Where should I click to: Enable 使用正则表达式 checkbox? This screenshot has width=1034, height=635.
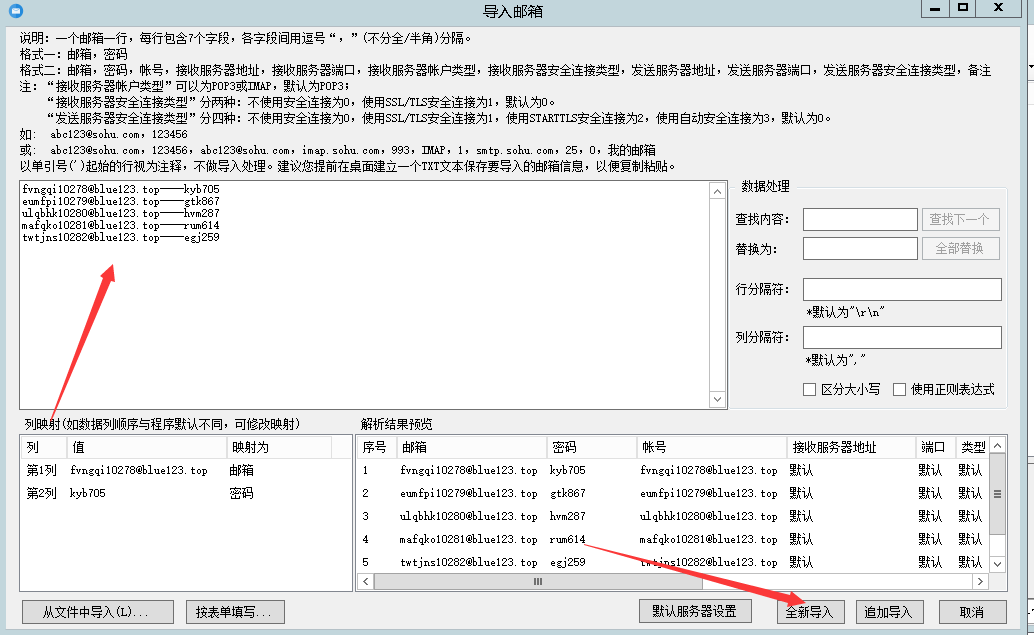point(899,390)
